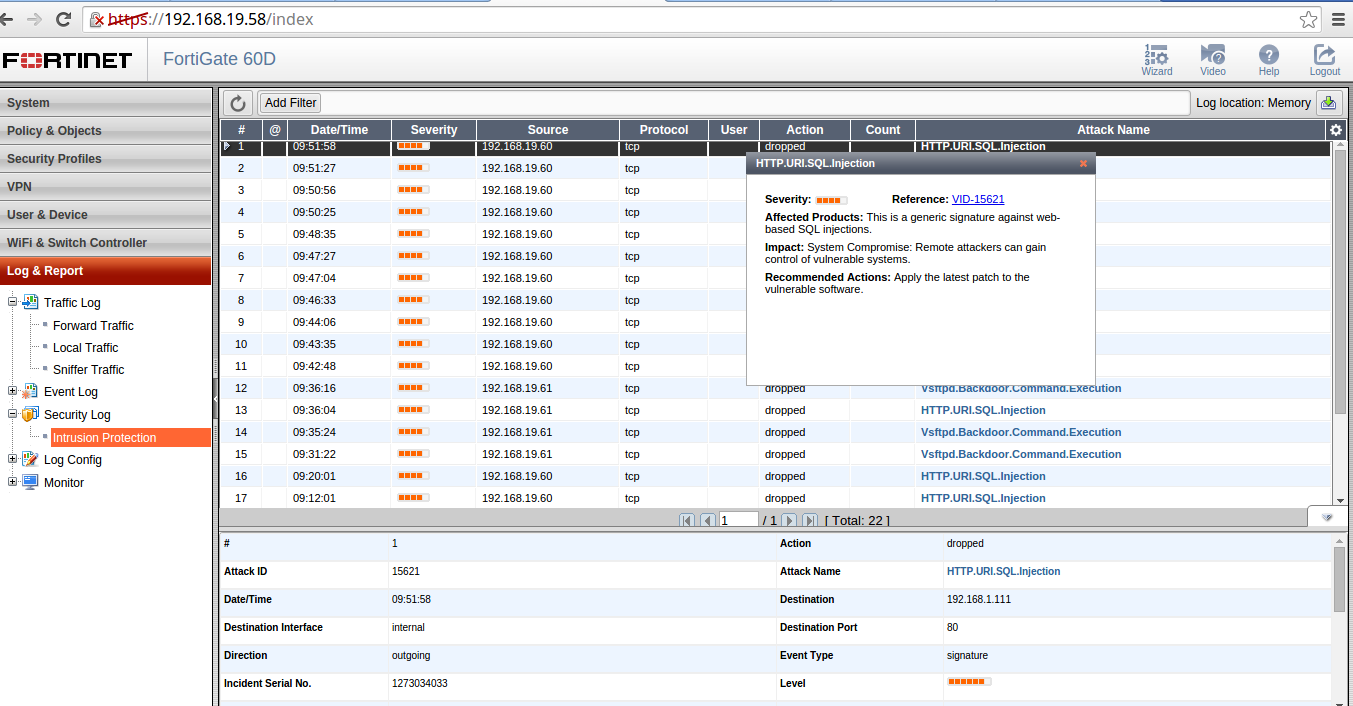The height and width of the screenshot is (706, 1353).
Task: Open the VID-15621 reference link
Action: (977, 200)
